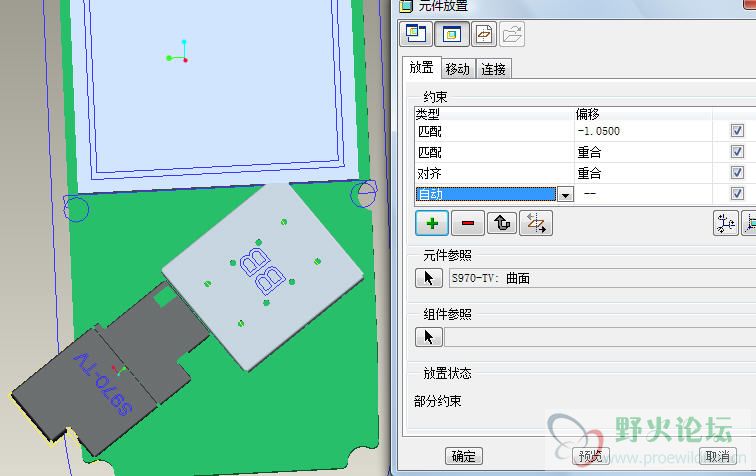The width and height of the screenshot is (756, 476).
Task: Click the S970-TV: 曲面 reference field
Action: [602, 278]
